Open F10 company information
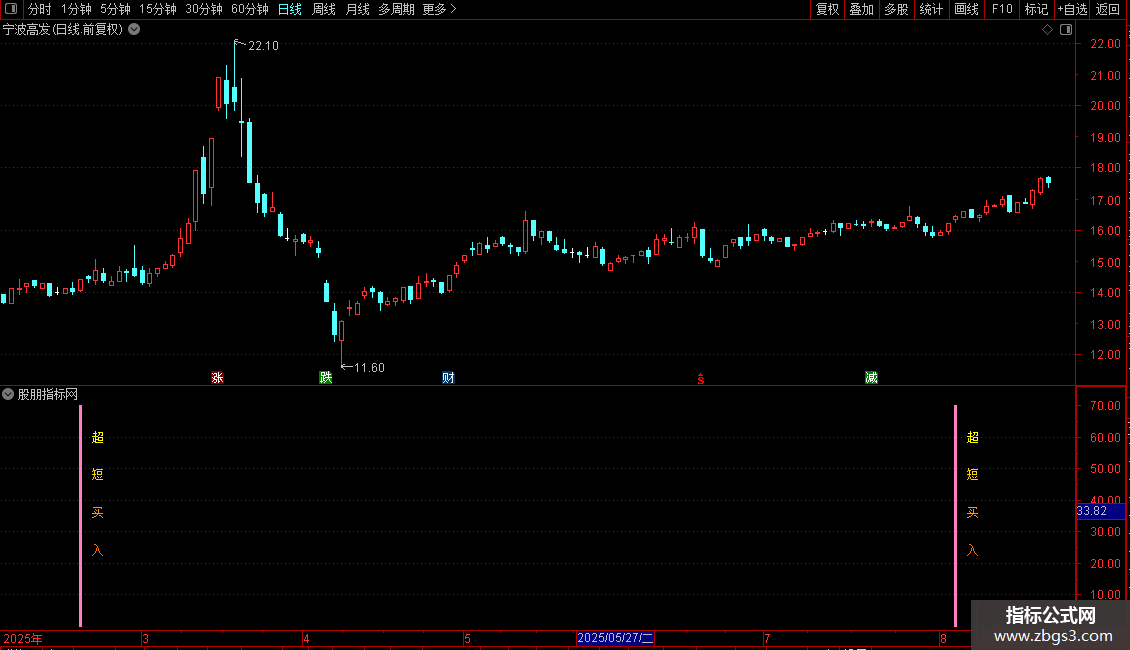1130x650 pixels. 1002,9
